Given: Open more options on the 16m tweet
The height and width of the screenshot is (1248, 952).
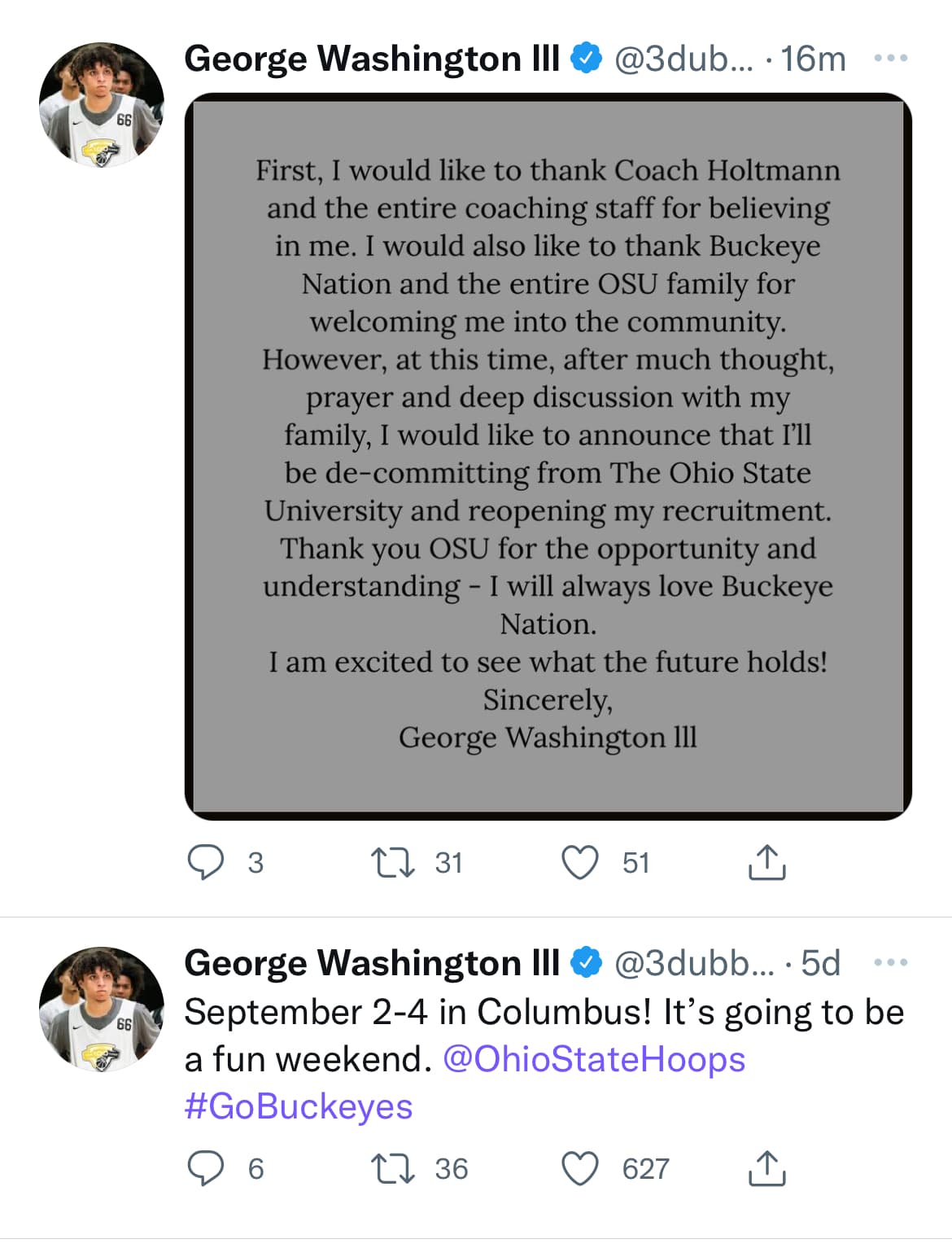Looking at the screenshot, I should click(x=890, y=59).
